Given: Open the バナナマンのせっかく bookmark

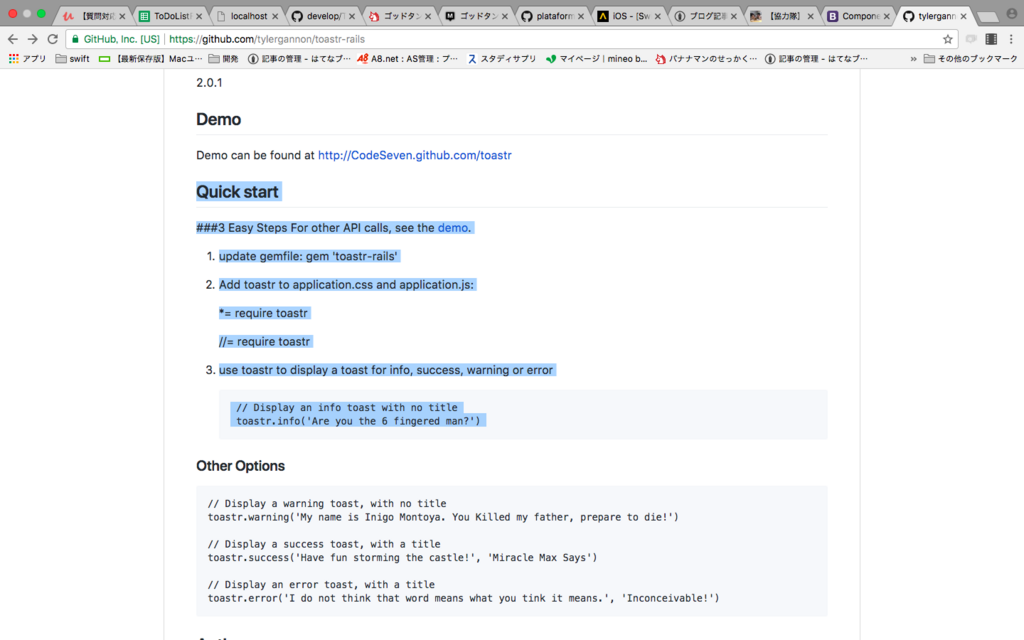Looking at the screenshot, I should 706,59.
